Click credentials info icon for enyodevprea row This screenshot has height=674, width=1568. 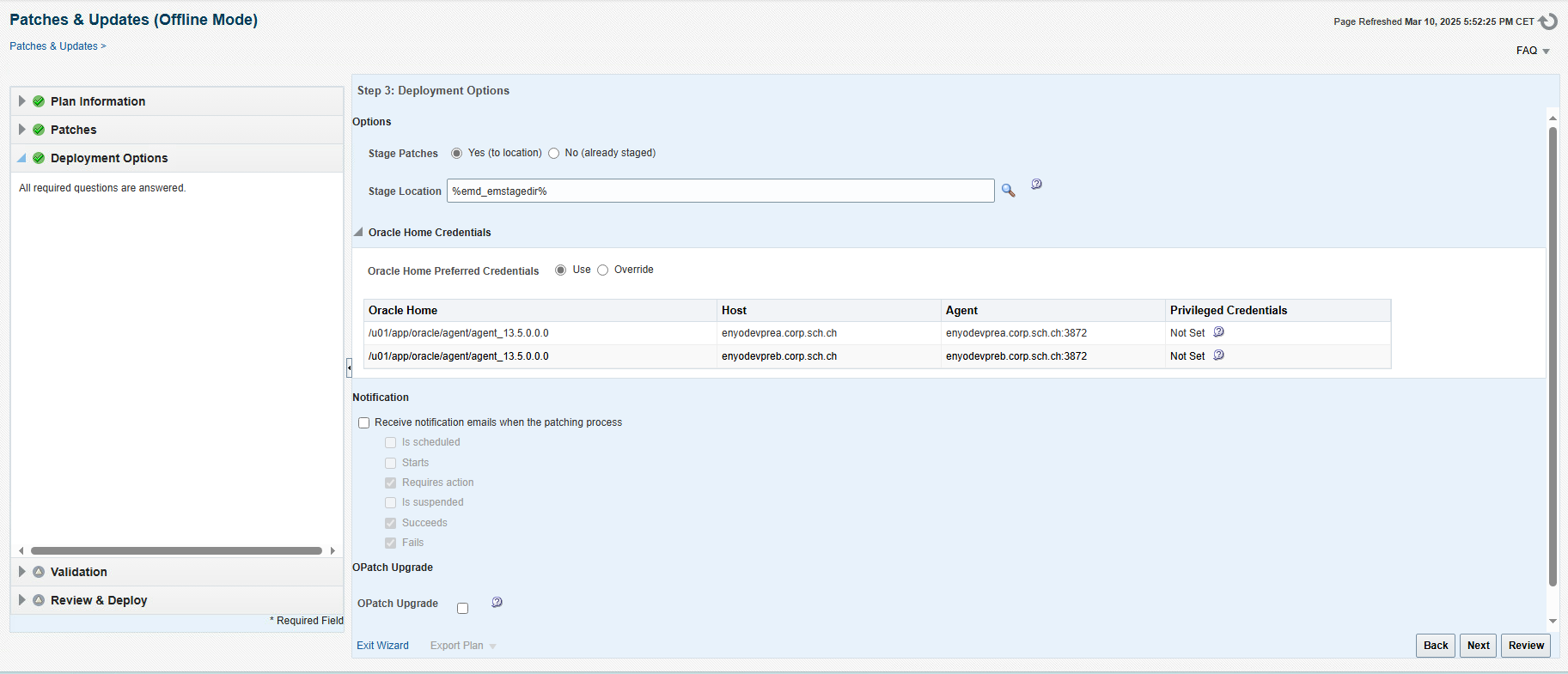point(1218,332)
